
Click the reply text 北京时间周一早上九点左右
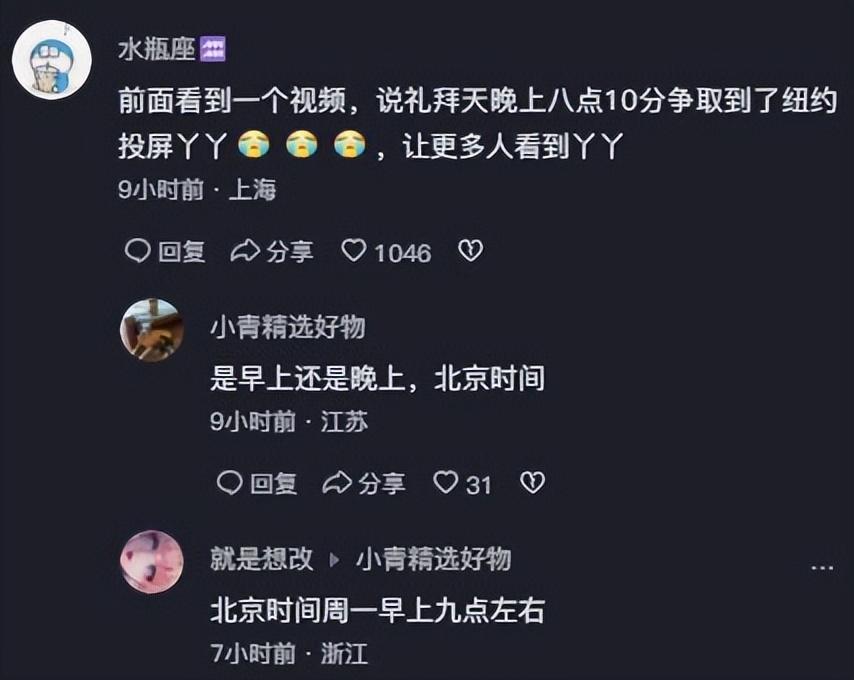(377, 610)
